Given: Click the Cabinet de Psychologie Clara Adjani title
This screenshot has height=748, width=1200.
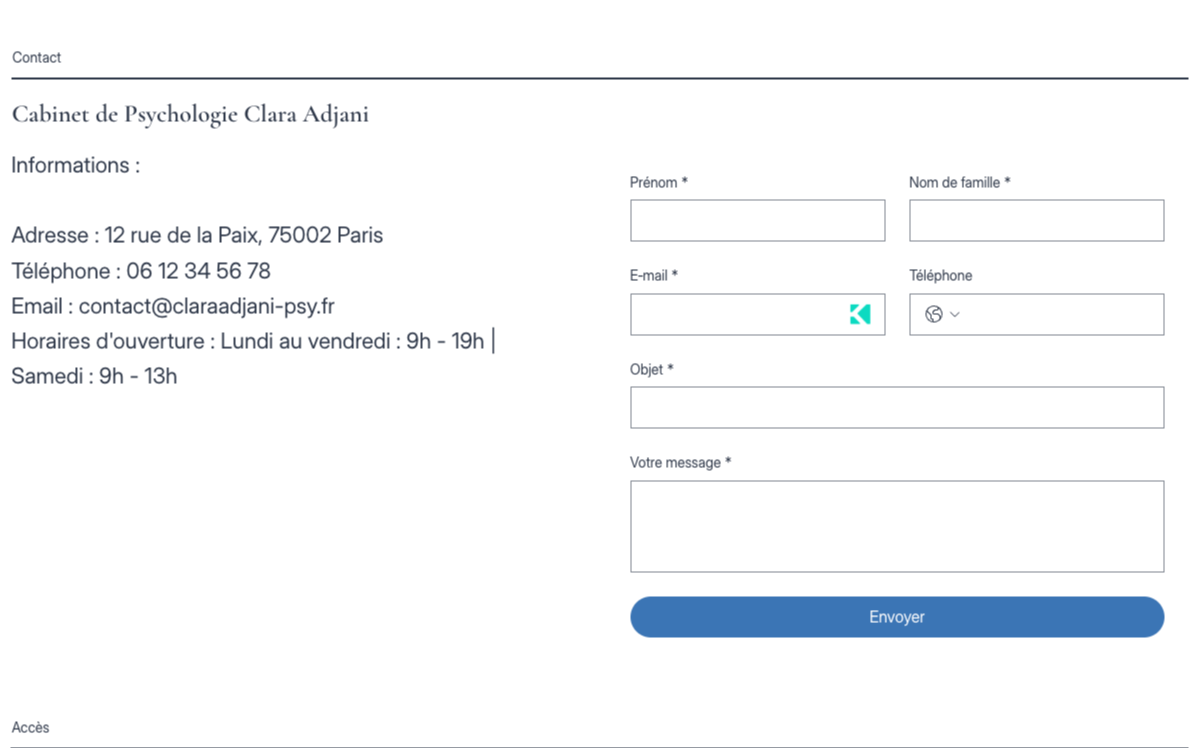Looking at the screenshot, I should 190,115.
